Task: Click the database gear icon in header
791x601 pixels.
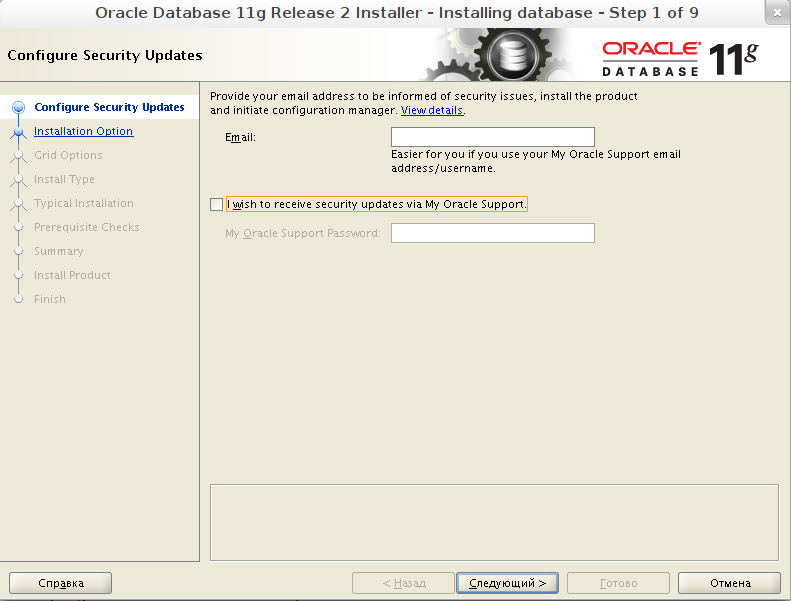Action: [x=512, y=54]
